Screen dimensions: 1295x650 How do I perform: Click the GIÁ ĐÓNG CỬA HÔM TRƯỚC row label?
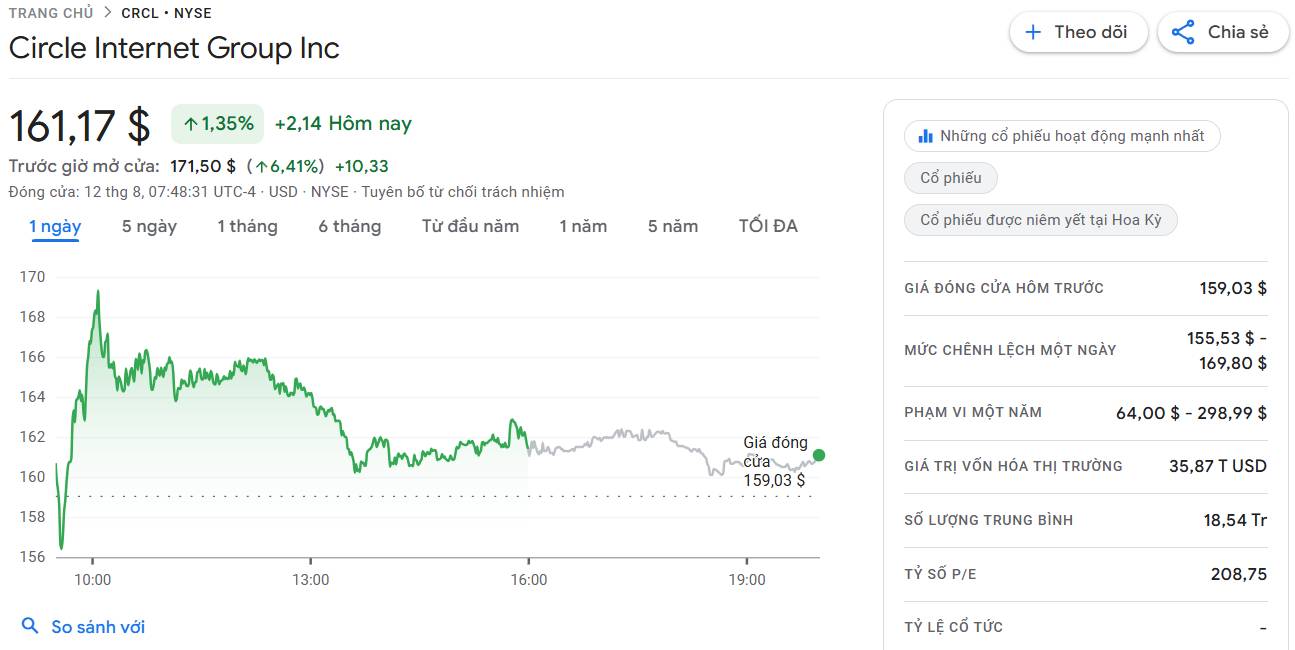1004,288
